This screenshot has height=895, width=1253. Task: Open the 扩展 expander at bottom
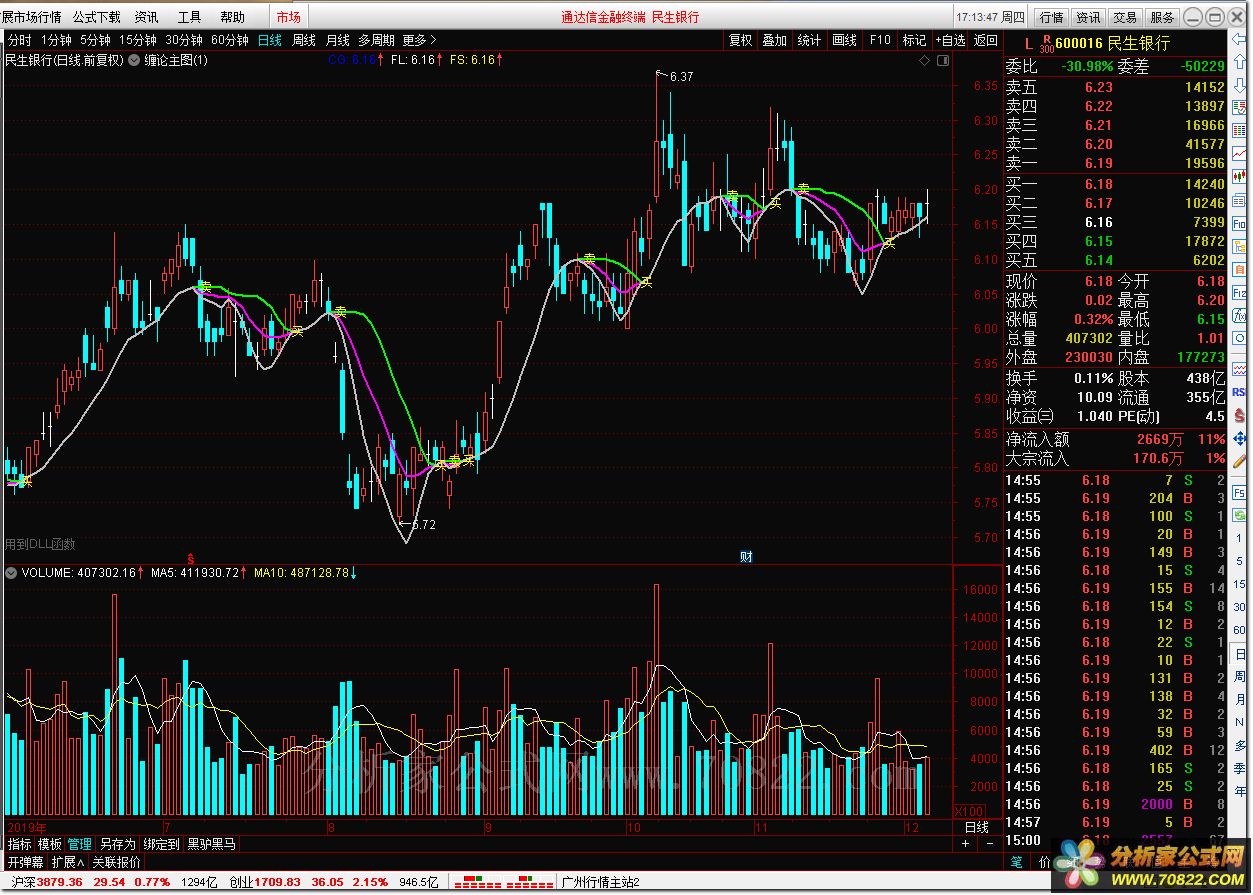[68, 861]
